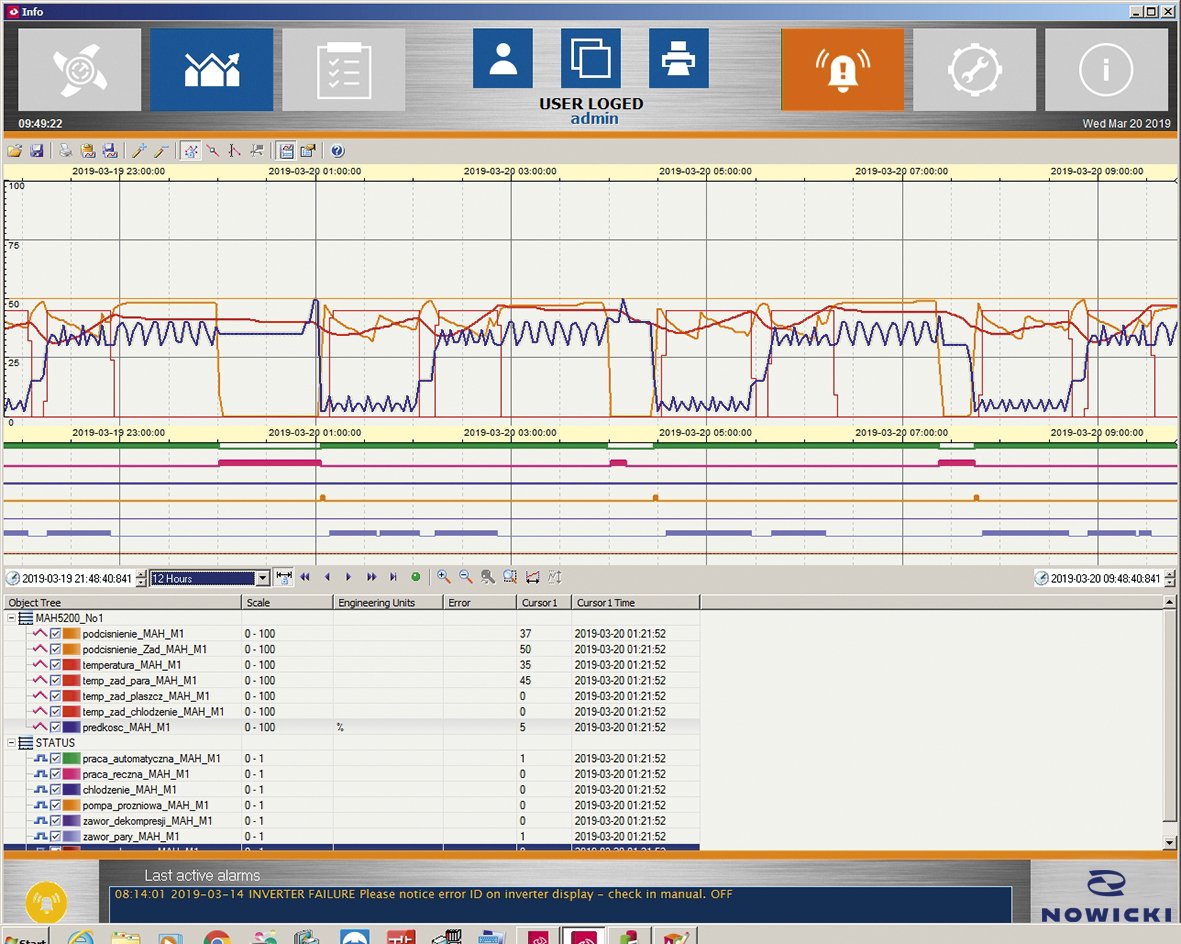Click the orange swatch for podcisnienie_MAH_M1
Screen dimensions: 1181x944
(72, 634)
